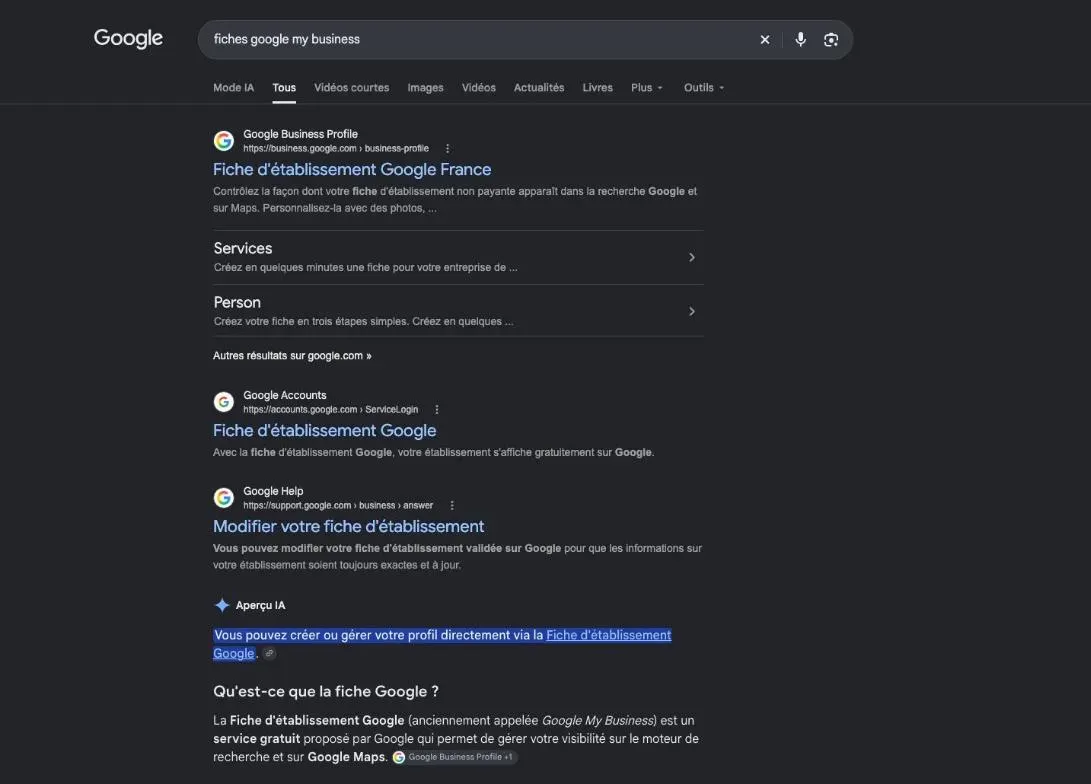Switch to Mode IA tab

tap(233, 88)
